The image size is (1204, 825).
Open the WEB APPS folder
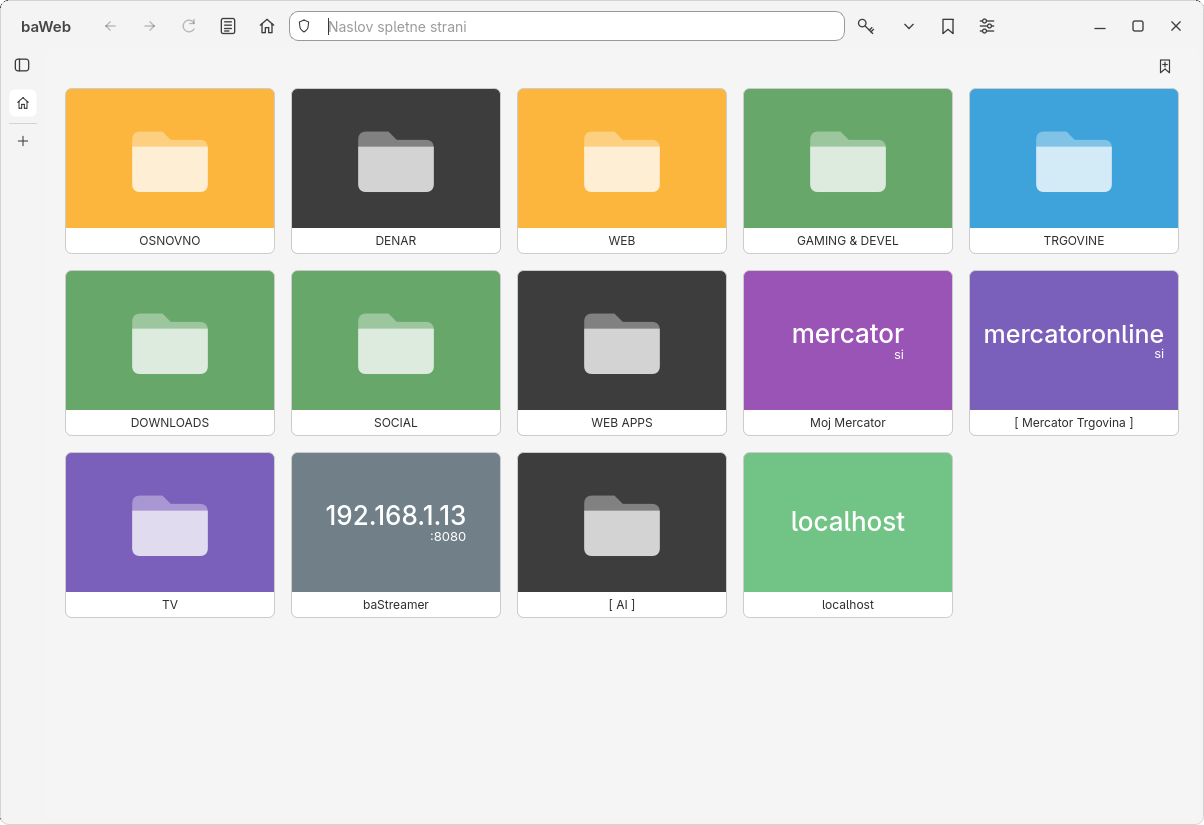(622, 353)
